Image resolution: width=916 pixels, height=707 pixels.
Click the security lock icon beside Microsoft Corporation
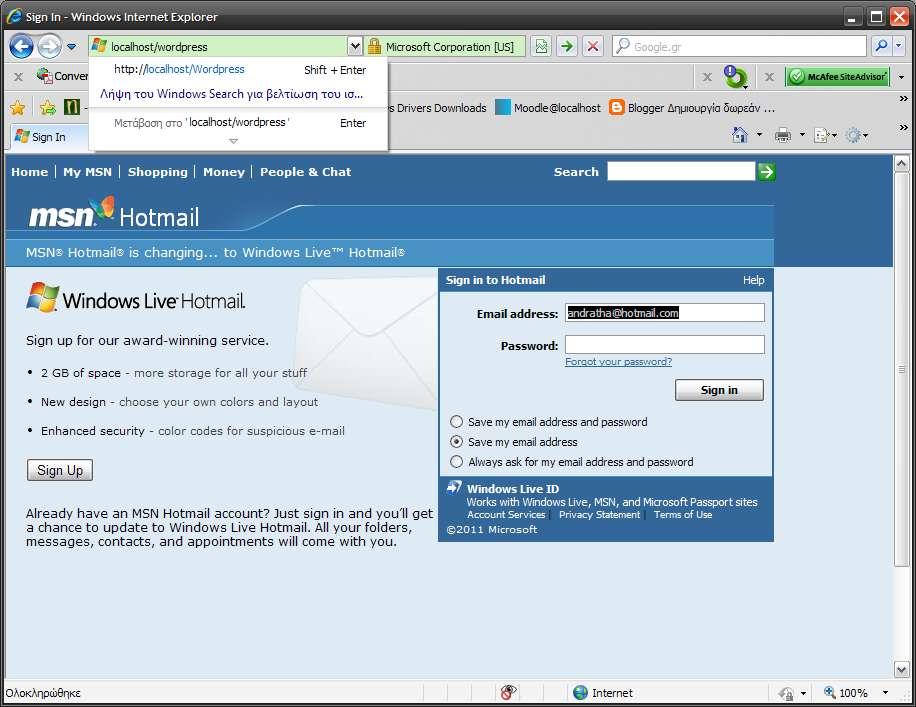pos(374,46)
